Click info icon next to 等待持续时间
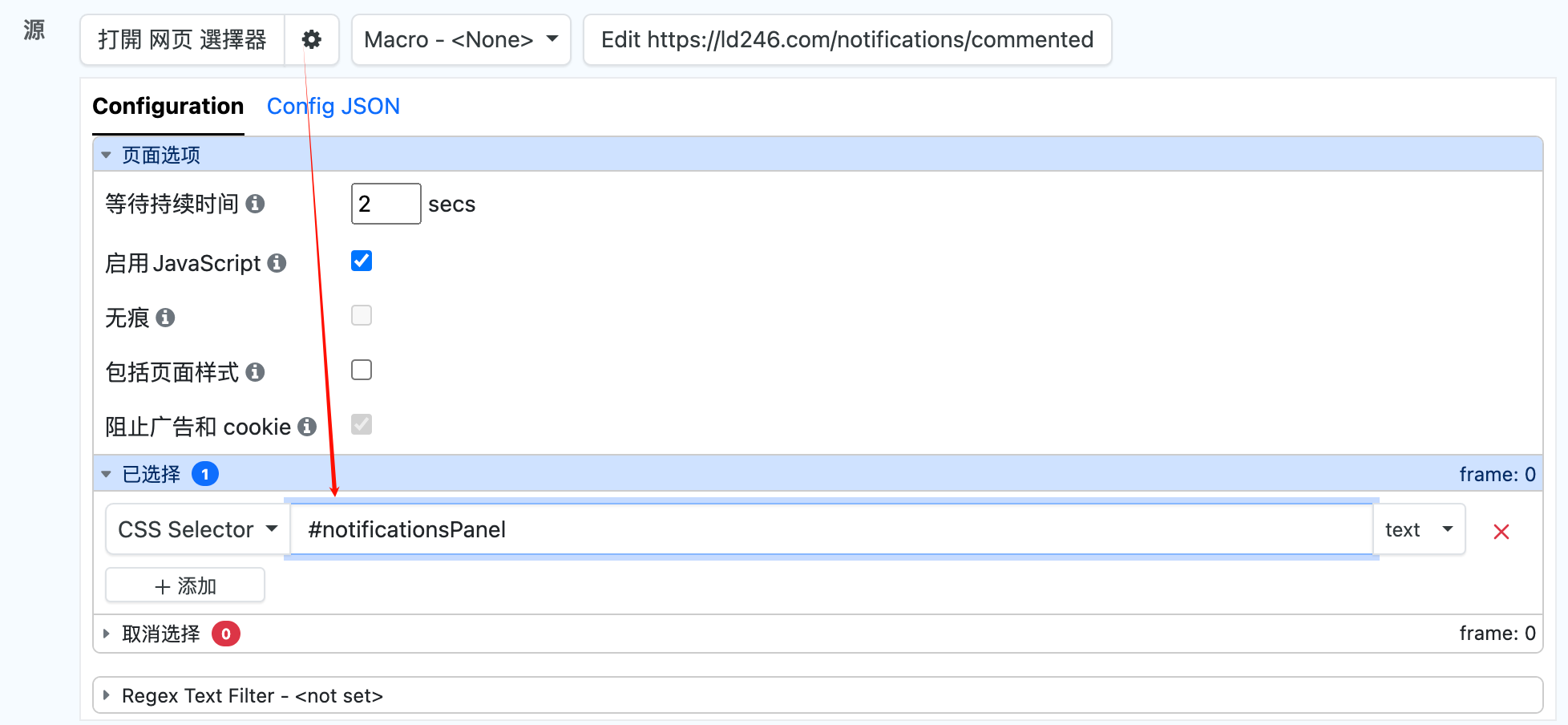Viewport: 1568px width, 725px height. click(255, 204)
